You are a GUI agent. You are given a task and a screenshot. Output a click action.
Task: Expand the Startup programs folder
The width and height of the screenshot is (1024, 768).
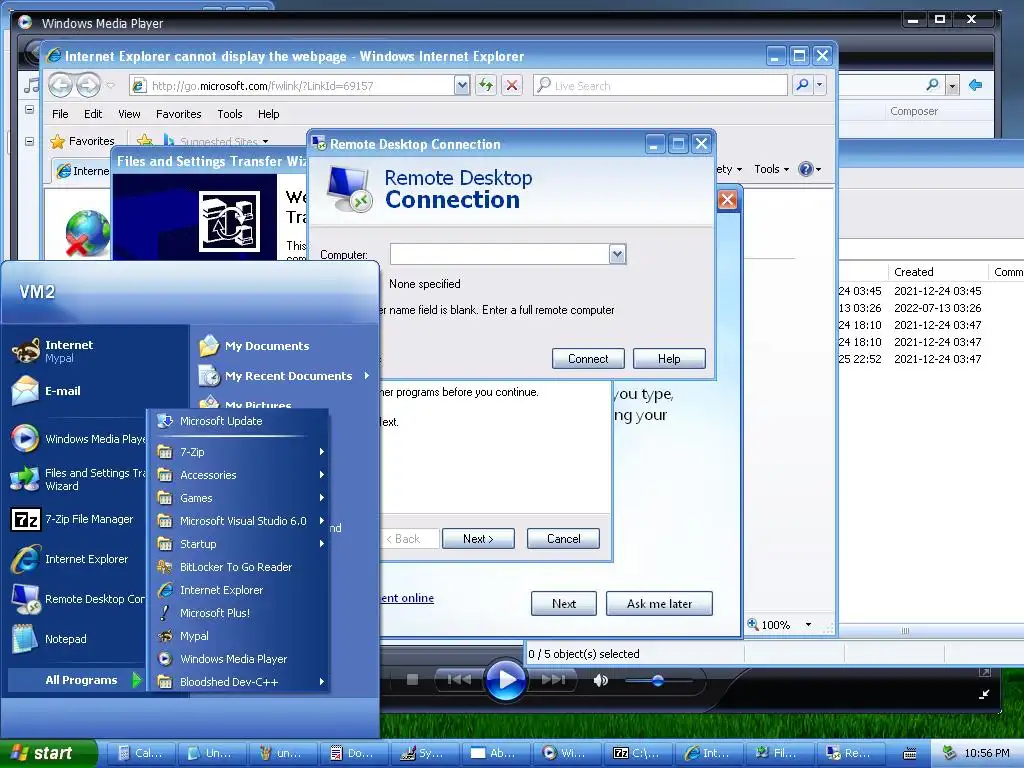click(239, 543)
